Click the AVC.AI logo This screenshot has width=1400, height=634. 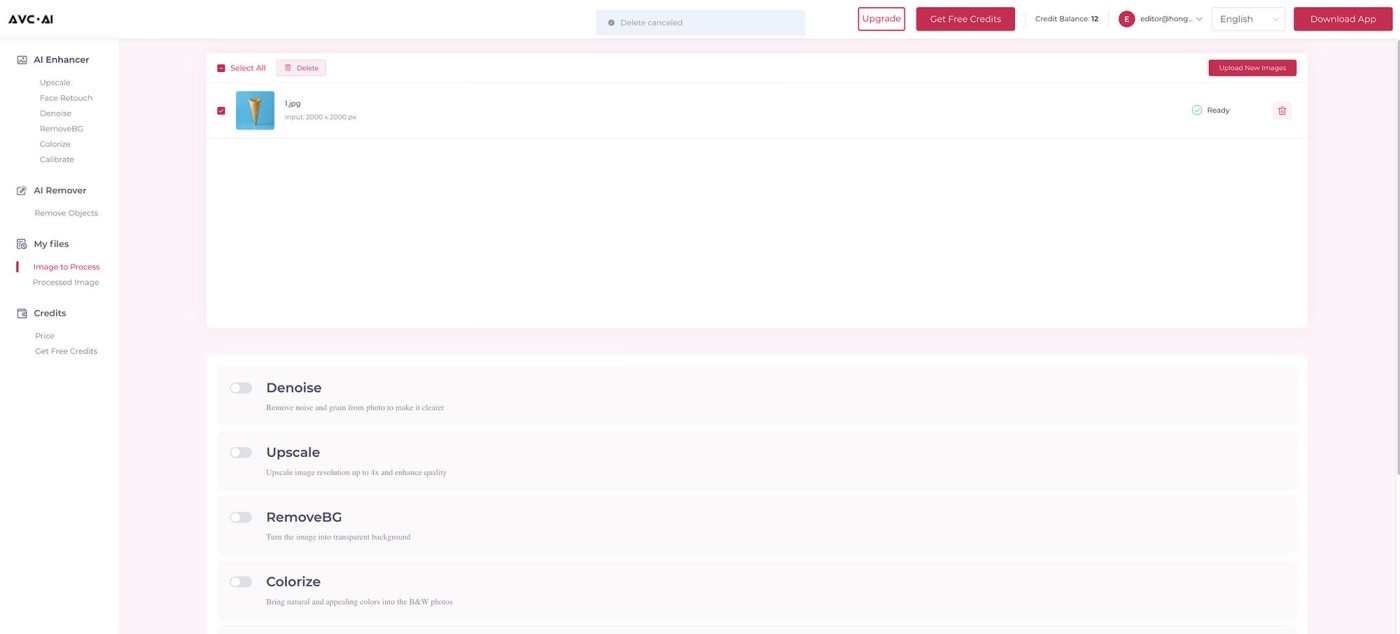click(31, 19)
